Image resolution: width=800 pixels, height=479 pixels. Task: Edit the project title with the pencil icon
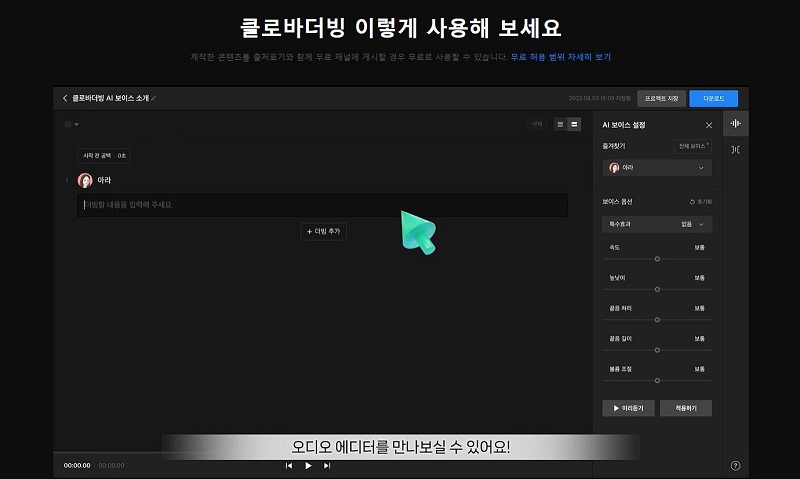tap(154, 98)
